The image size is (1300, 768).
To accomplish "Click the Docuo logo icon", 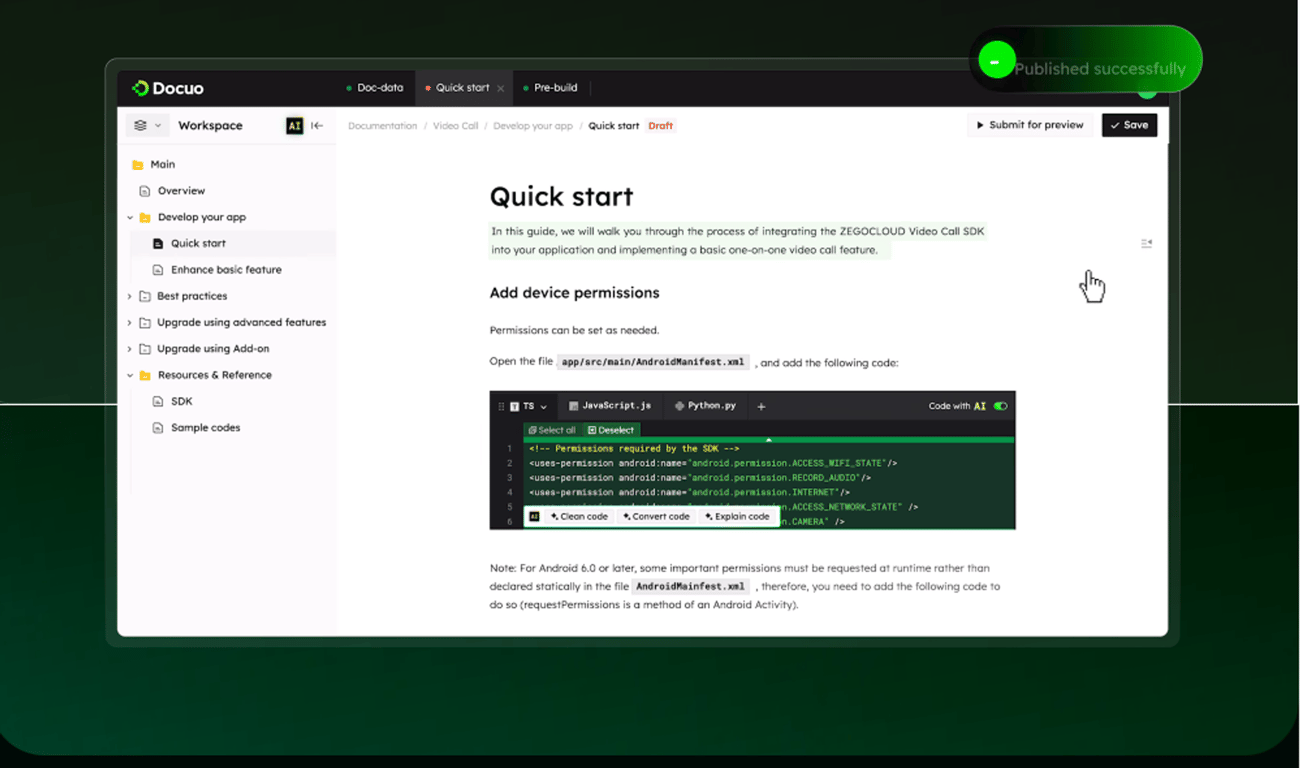I will click(x=140, y=88).
